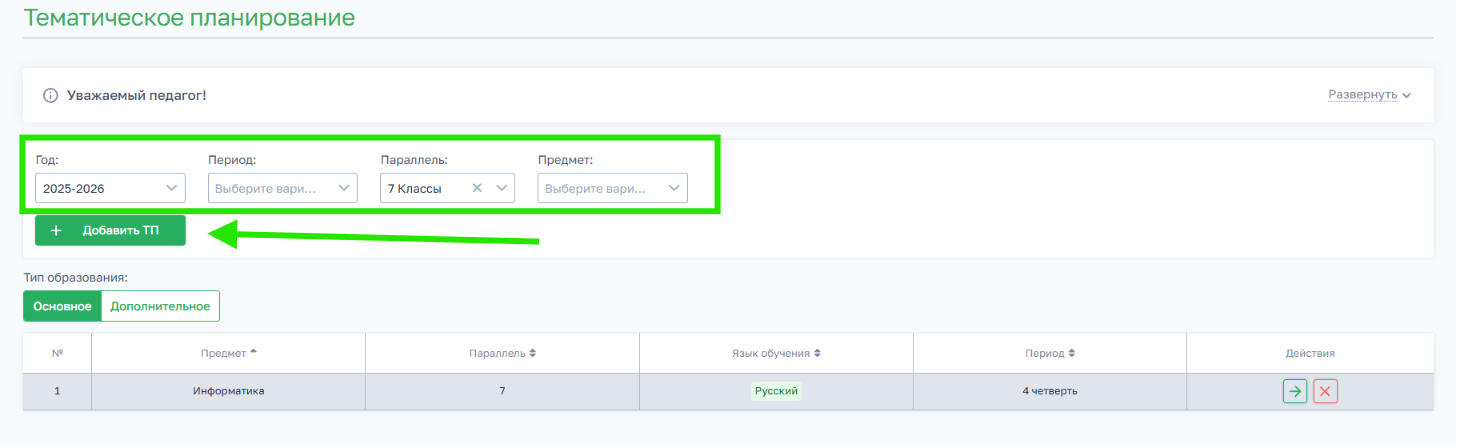Open the Предмет dropdown
1457x446 pixels.
(x=612, y=188)
